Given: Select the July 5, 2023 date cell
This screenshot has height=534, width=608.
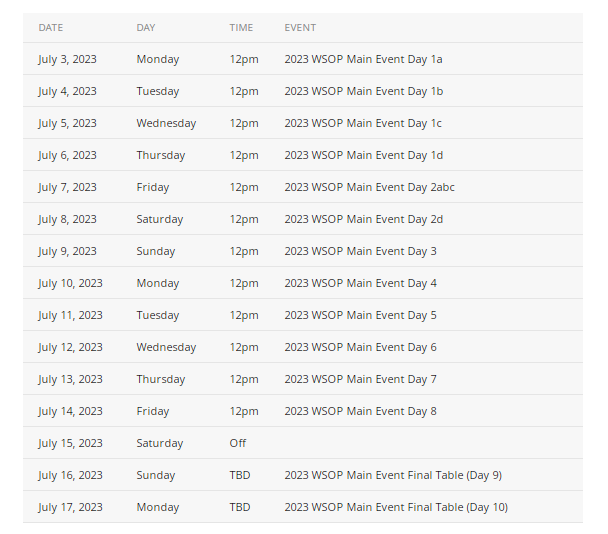Looking at the screenshot, I should click(67, 123).
